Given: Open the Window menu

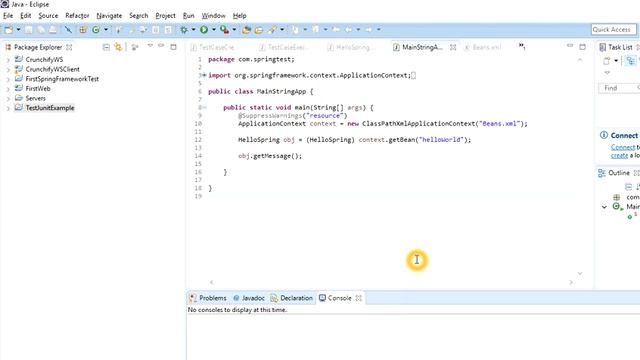Looking at the screenshot, I should [213, 16].
